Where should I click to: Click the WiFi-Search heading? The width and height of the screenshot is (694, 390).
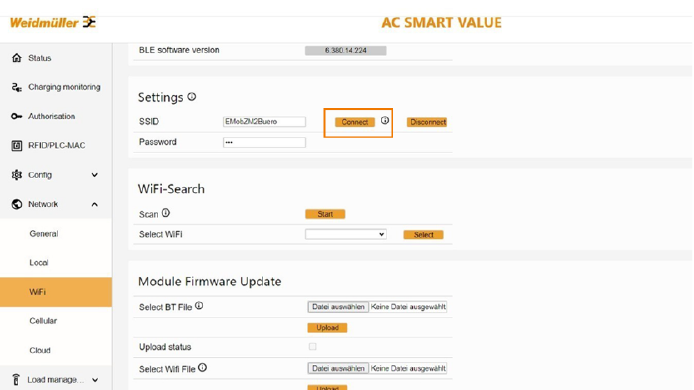[x=171, y=189]
